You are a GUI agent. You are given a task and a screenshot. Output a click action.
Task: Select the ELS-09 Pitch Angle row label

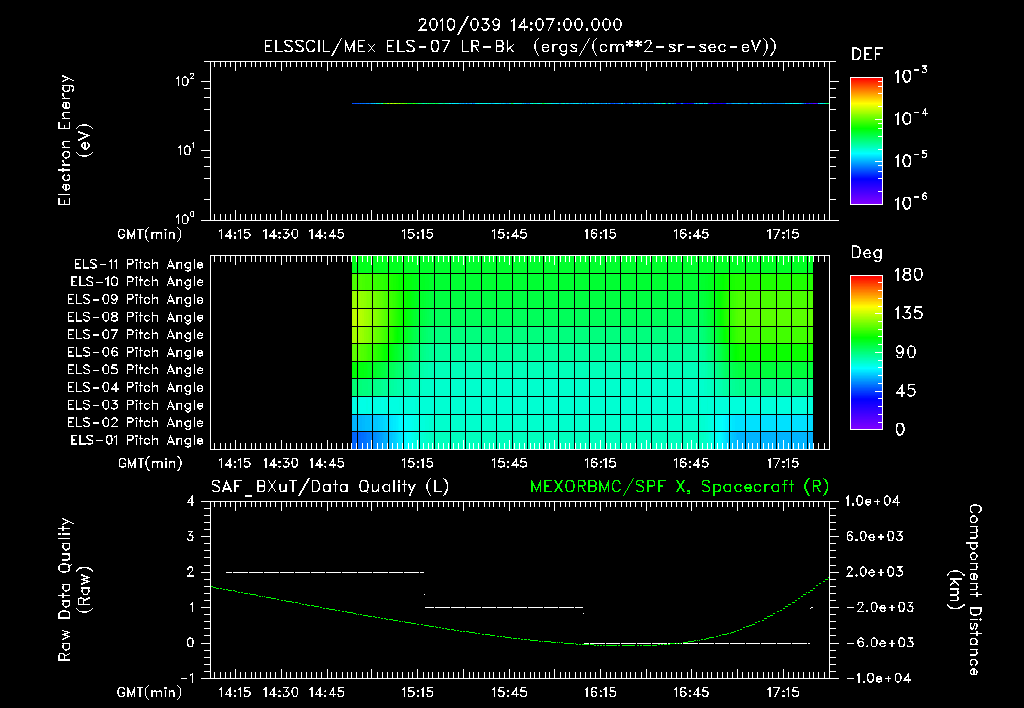pyautogui.click(x=135, y=300)
